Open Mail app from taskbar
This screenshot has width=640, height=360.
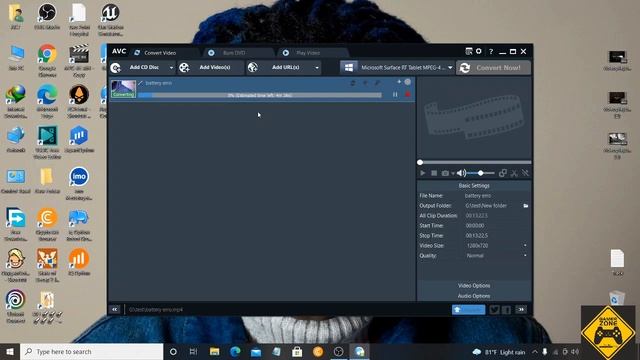click(256, 351)
